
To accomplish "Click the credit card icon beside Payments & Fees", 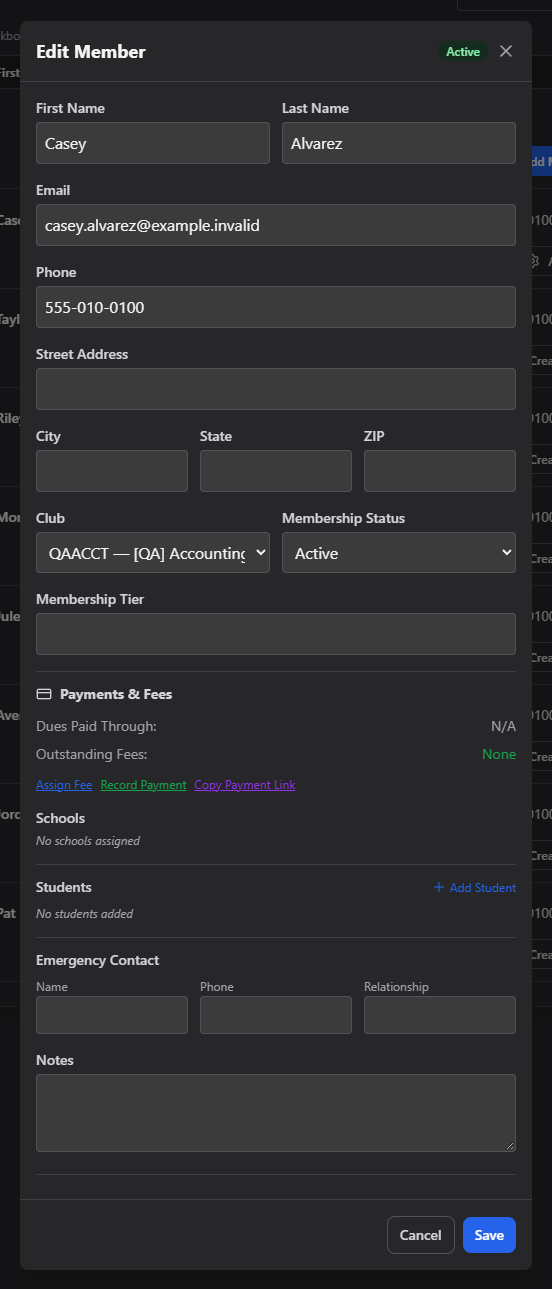I will pos(44,694).
